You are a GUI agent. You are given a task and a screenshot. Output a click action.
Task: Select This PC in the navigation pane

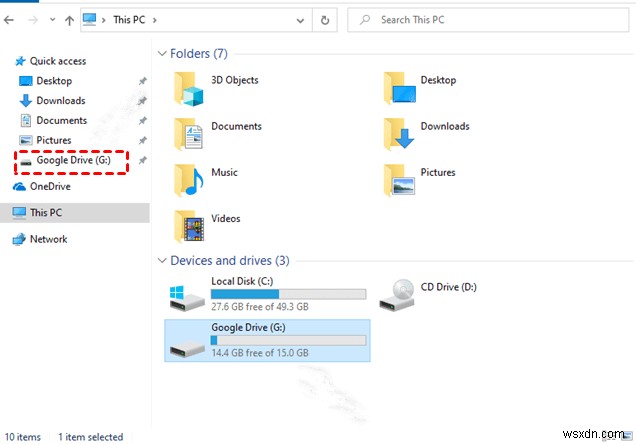pyautogui.click(x=75, y=212)
